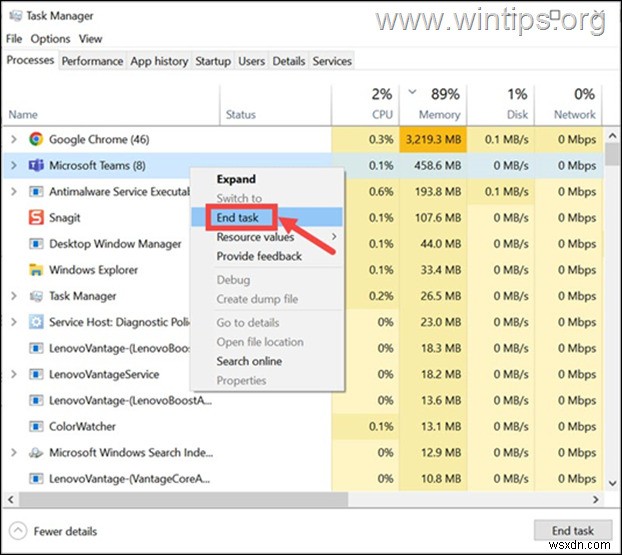This screenshot has height=555, width=622.
Task: Click the 107.6 MB Snagit memory cell
Action: pos(433,217)
